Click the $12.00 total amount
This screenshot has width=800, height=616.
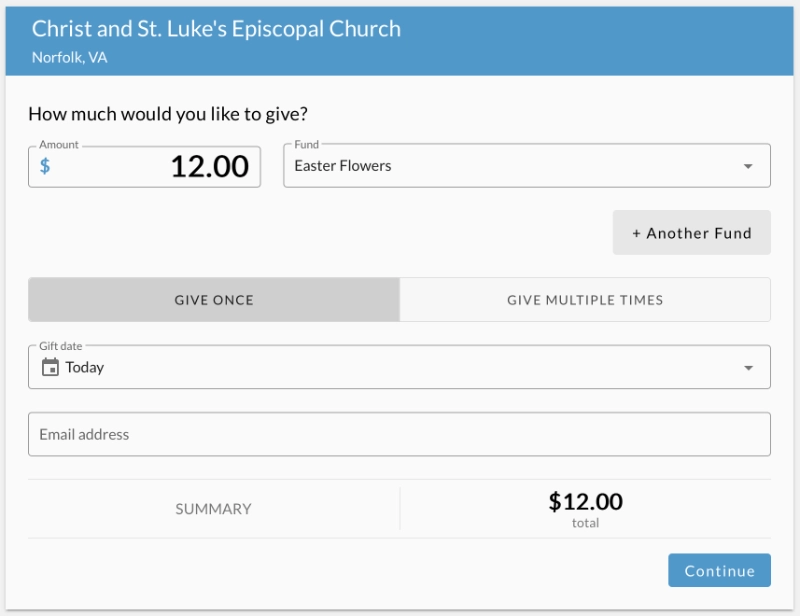point(585,501)
